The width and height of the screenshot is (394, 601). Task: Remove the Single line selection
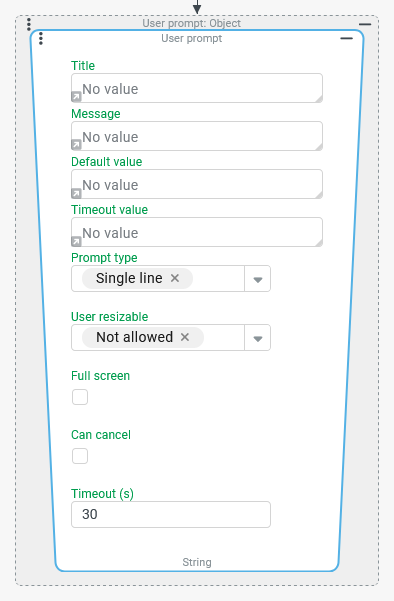[x=175, y=278]
